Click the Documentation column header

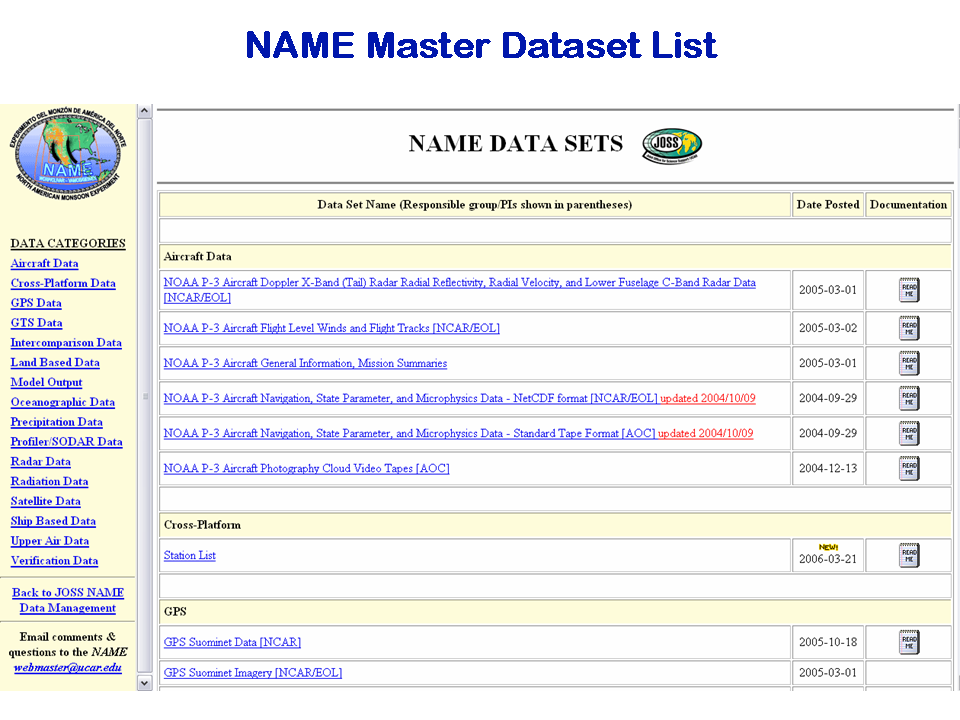pos(909,204)
